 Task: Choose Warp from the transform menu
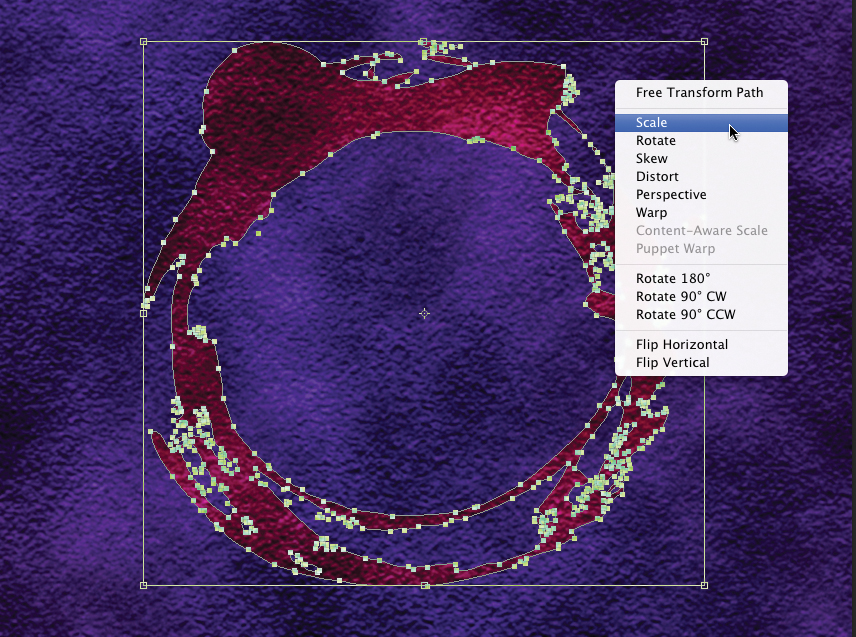click(x=651, y=213)
